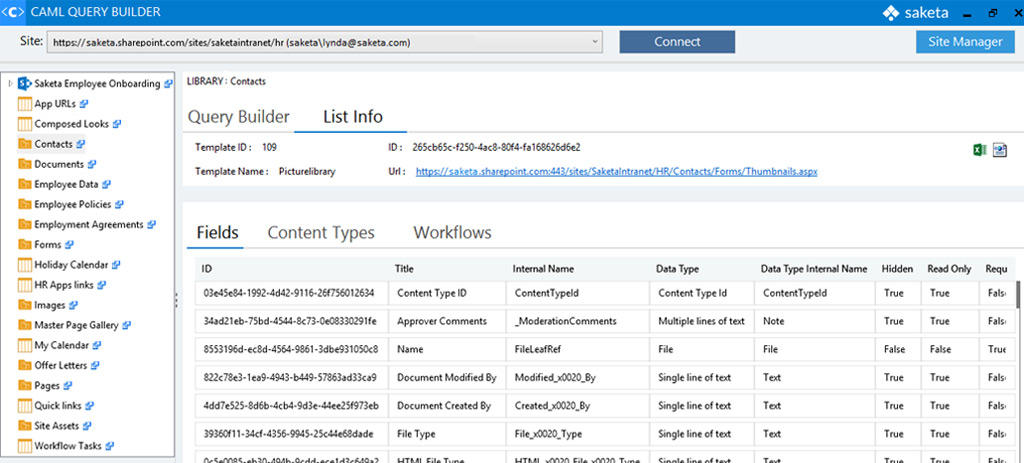Select Holiday Calendar in the tree
Viewport: 1024px width, 463px height.
click(x=71, y=264)
